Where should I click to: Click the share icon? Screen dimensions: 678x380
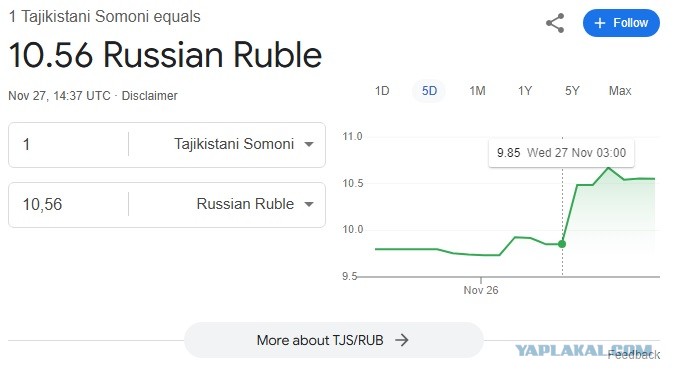(x=555, y=23)
